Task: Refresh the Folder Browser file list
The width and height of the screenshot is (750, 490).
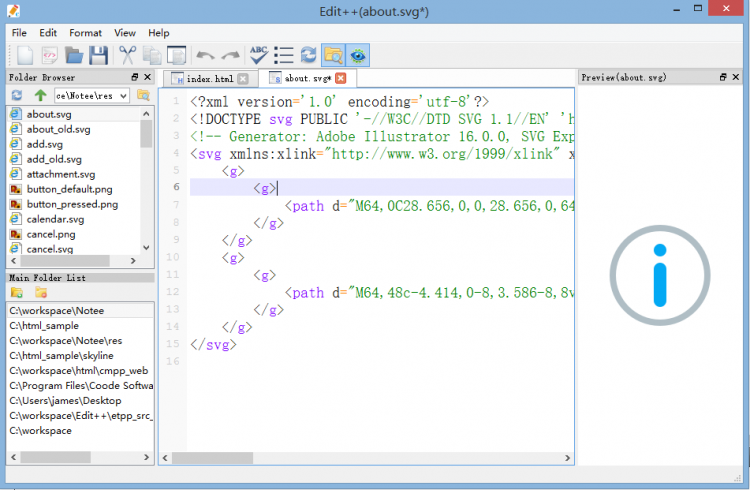Action: tap(17, 95)
